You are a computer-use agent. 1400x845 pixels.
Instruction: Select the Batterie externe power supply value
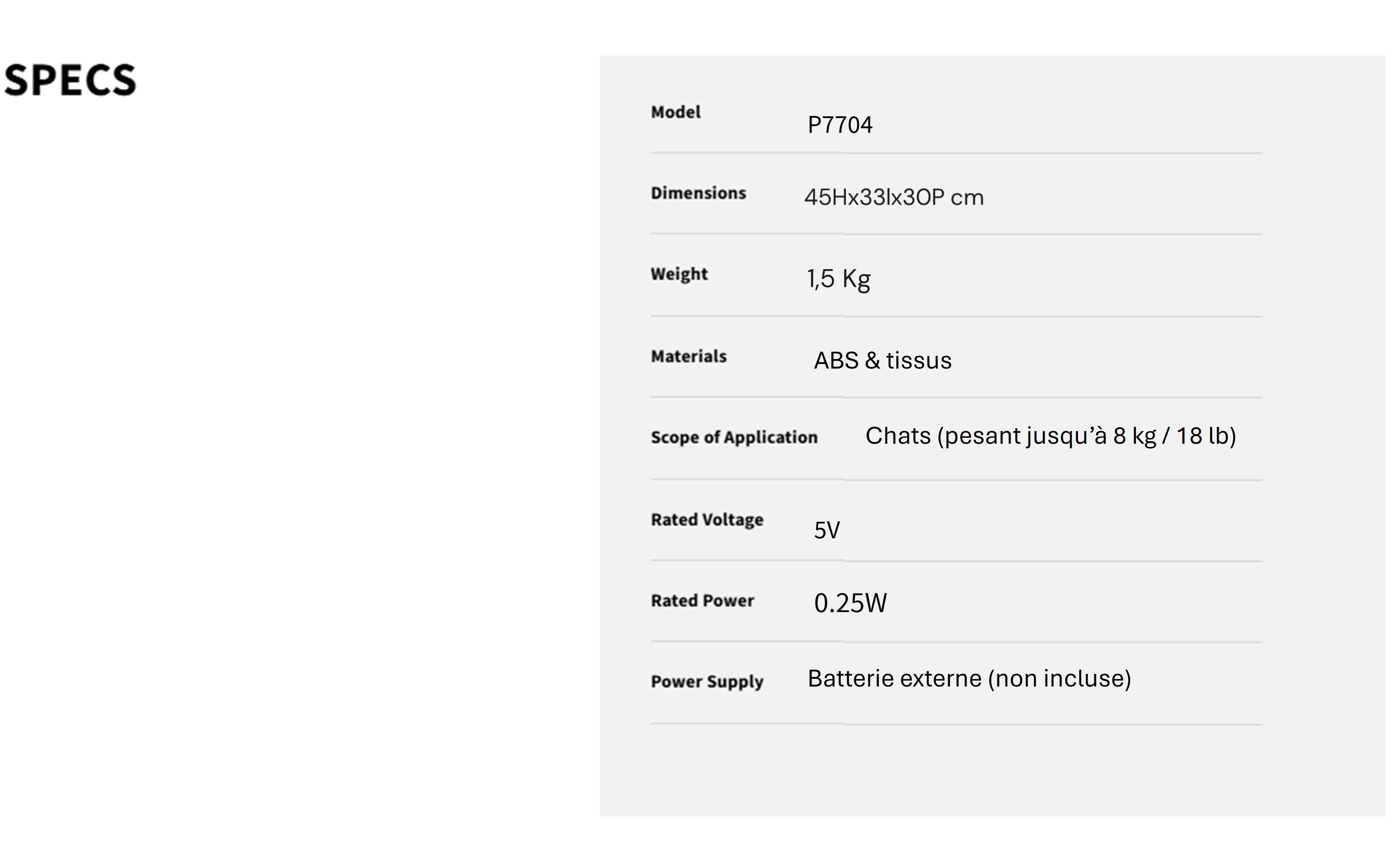969,678
